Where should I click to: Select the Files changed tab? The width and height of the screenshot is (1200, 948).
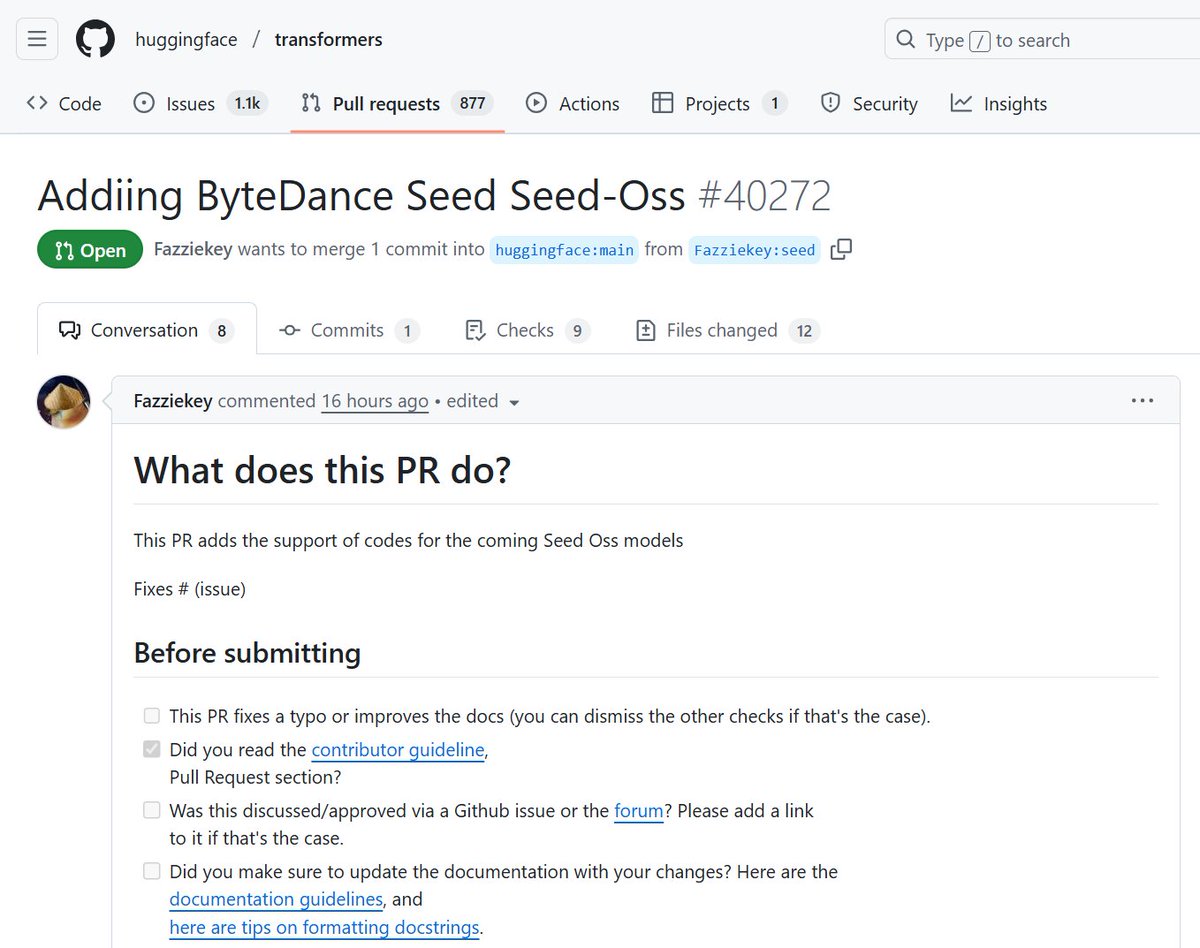[728, 330]
